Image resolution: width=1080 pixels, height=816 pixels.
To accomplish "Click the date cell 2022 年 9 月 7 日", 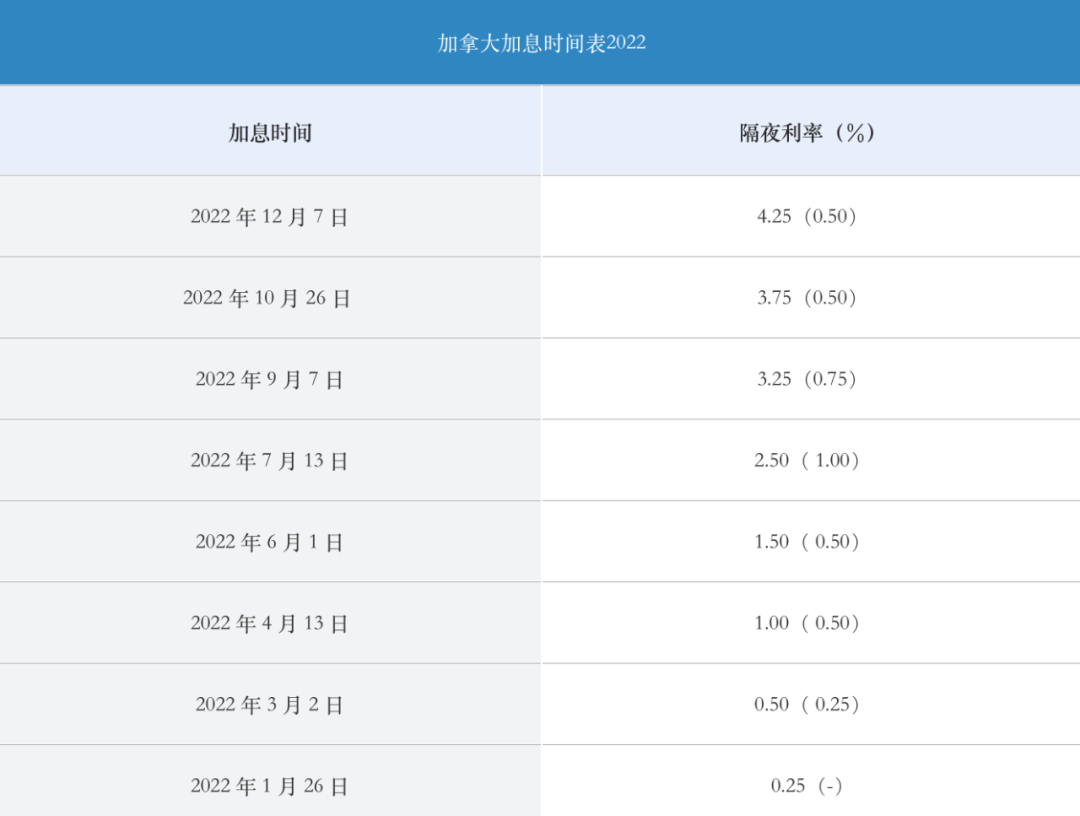I will point(269,379).
